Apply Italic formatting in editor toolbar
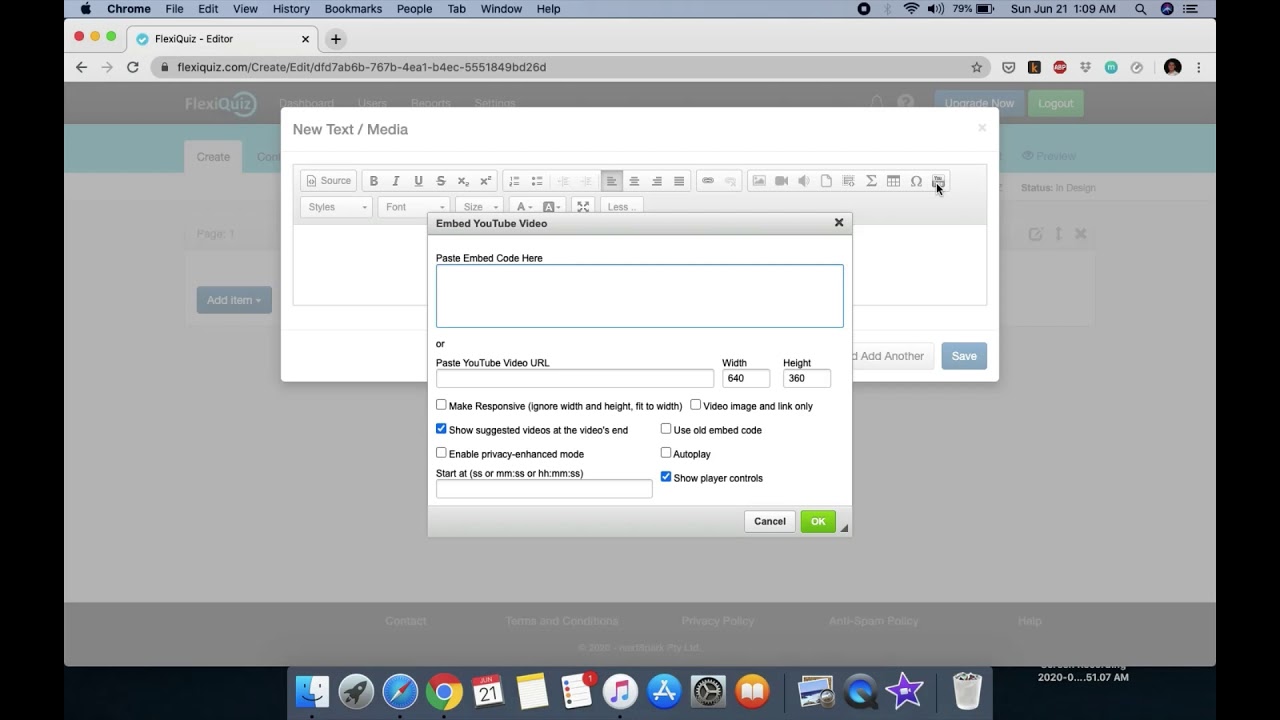The height and width of the screenshot is (720, 1280). click(396, 181)
